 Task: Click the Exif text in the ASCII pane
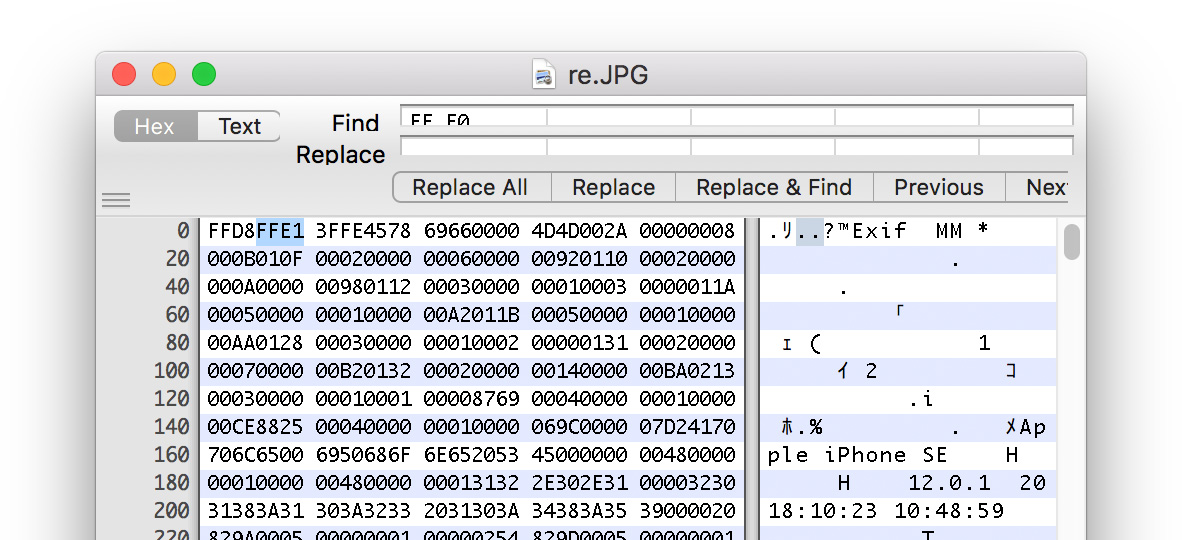click(x=879, y=231)
